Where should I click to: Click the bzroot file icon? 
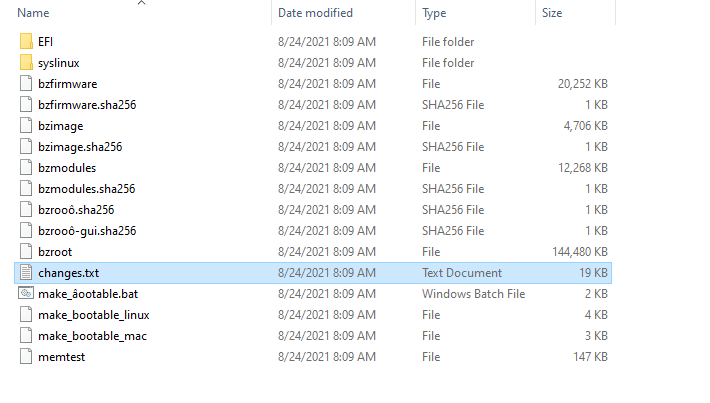point(26,252)
